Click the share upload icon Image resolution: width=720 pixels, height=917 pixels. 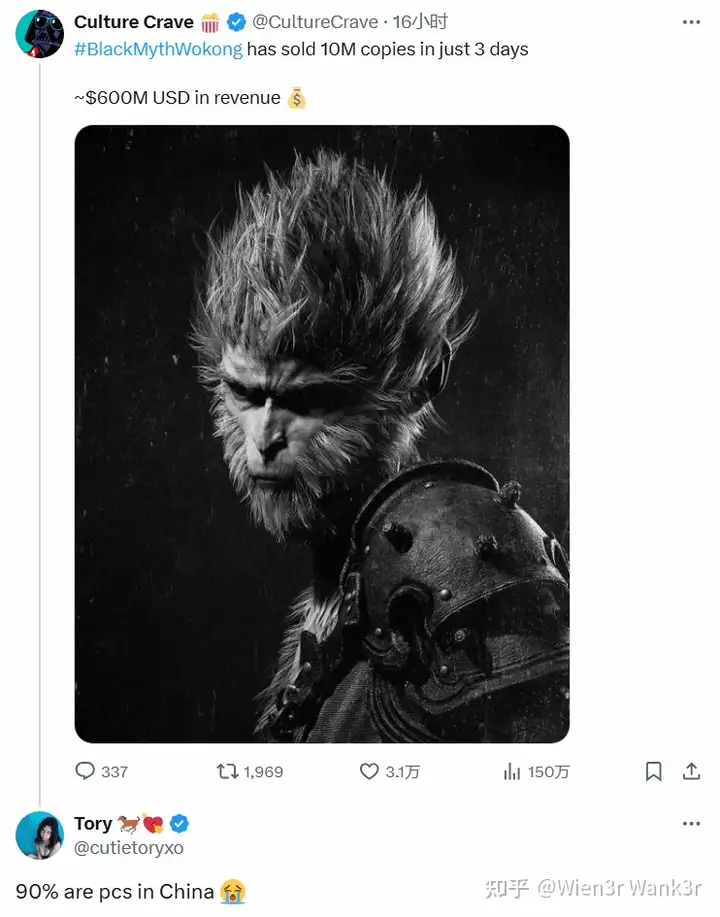[x=691, y=771]
